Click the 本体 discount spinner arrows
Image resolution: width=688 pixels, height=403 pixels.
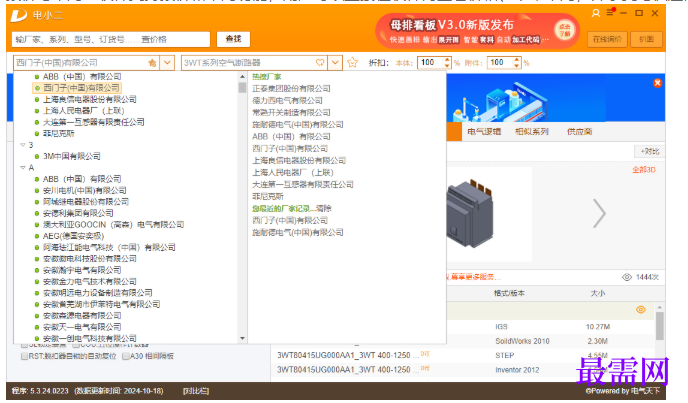(x=447, y=63)
